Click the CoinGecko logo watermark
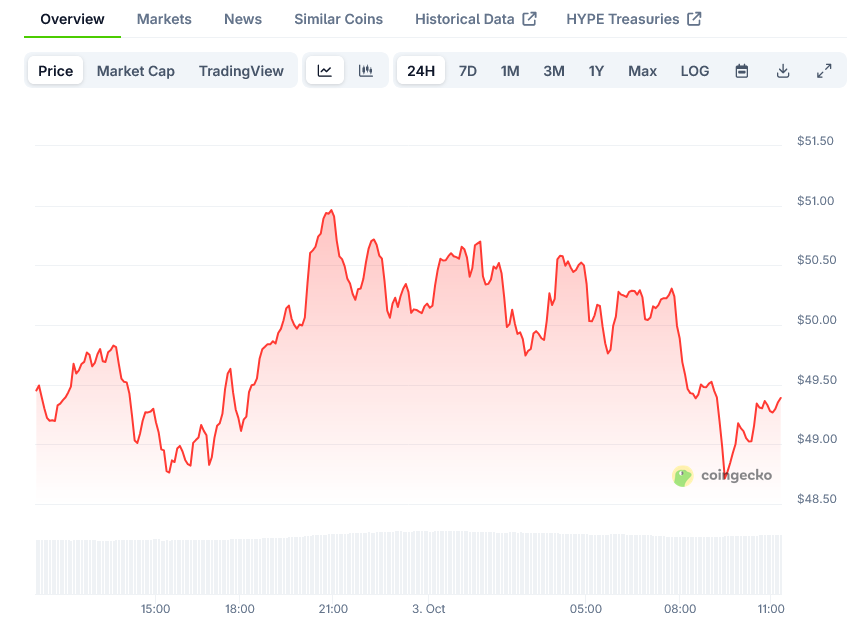 [x=722, y=476]
